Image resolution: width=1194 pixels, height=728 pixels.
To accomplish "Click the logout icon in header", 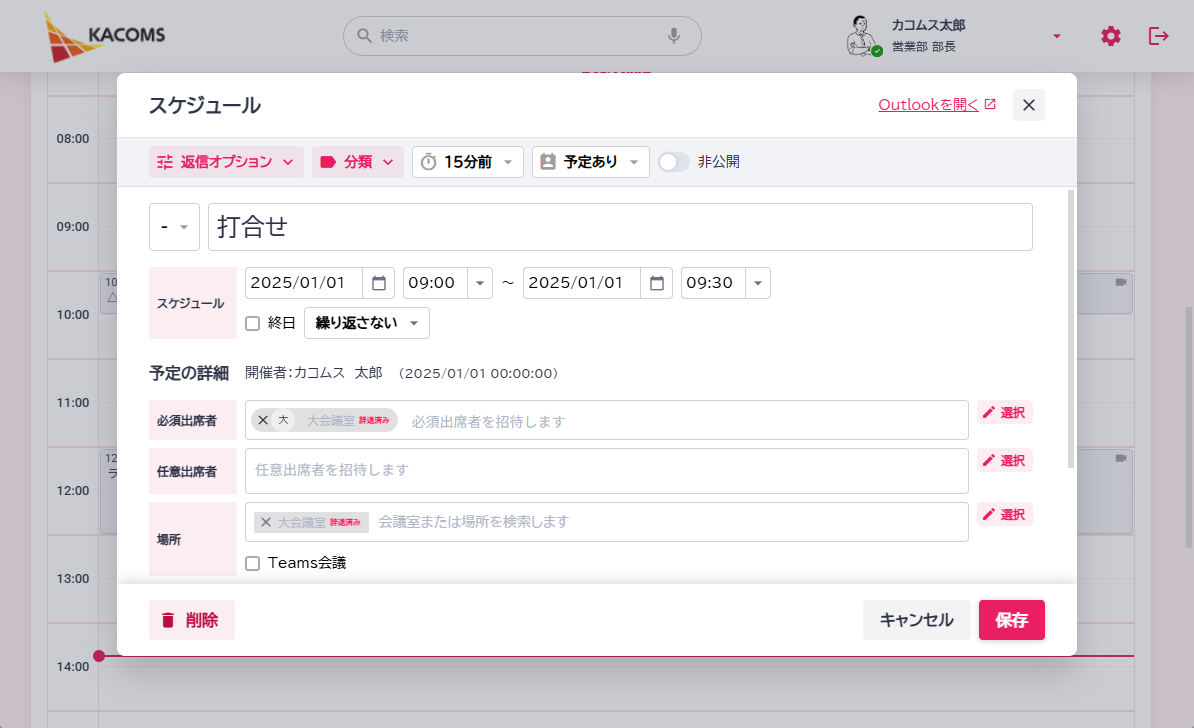I will [x=1158, y=36].
